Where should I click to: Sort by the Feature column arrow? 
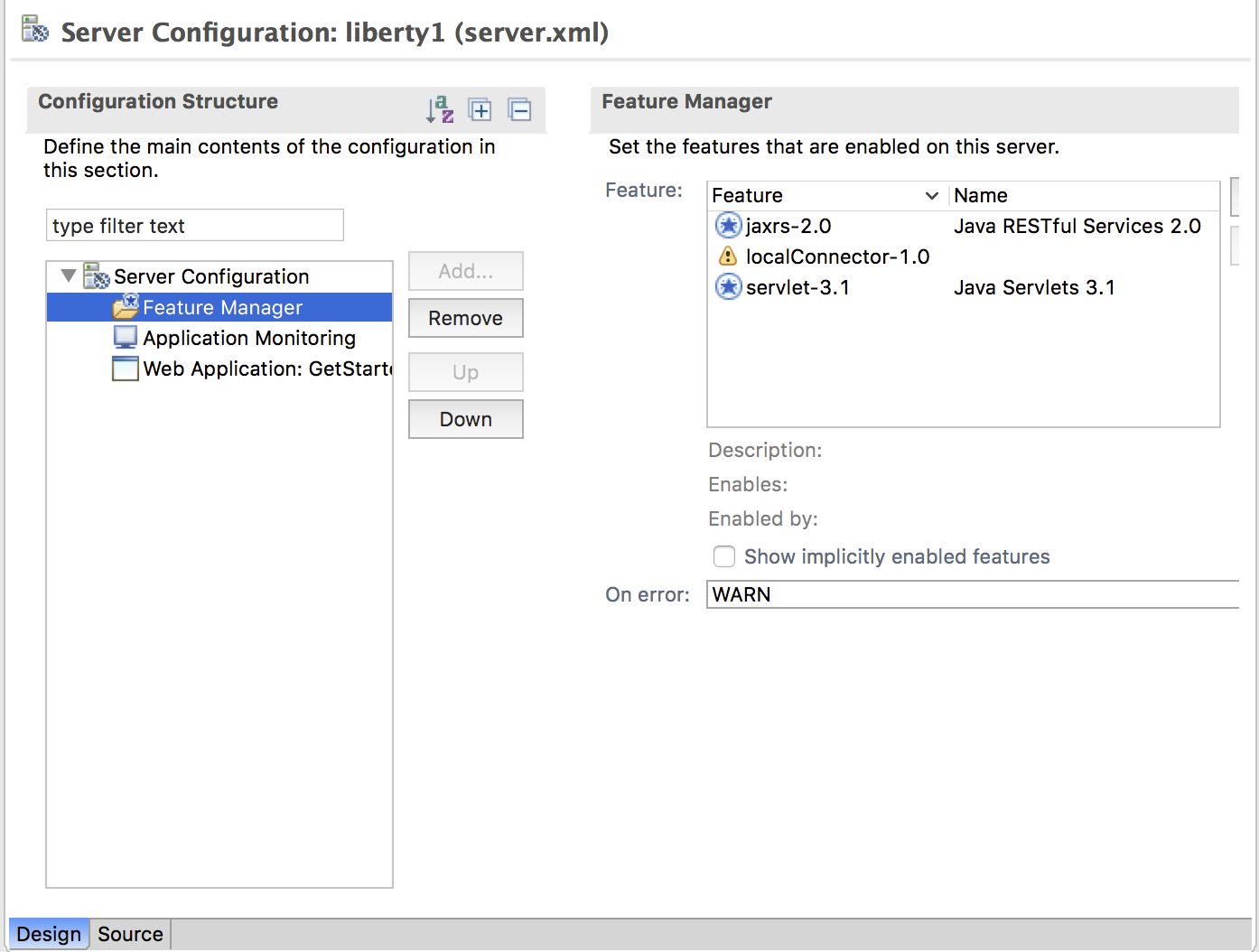[931, 195]
